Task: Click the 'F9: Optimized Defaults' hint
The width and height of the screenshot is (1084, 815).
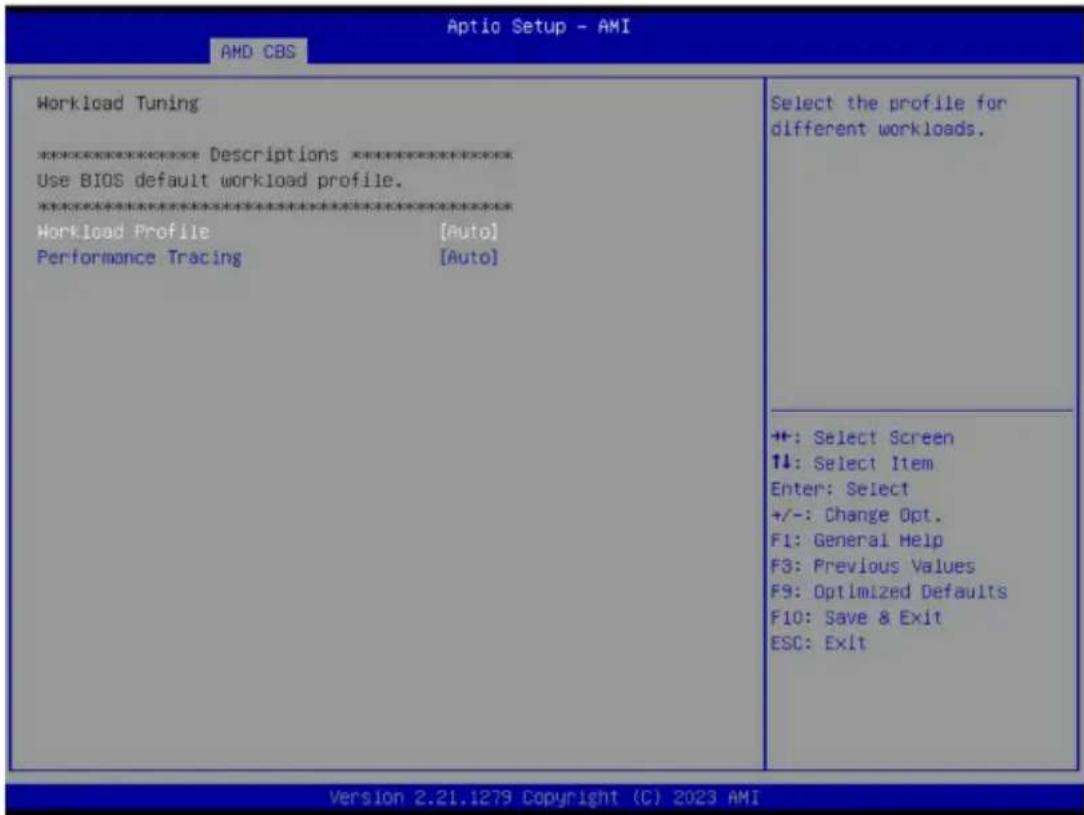Action: pyautogui.click(x=888, y=592)
